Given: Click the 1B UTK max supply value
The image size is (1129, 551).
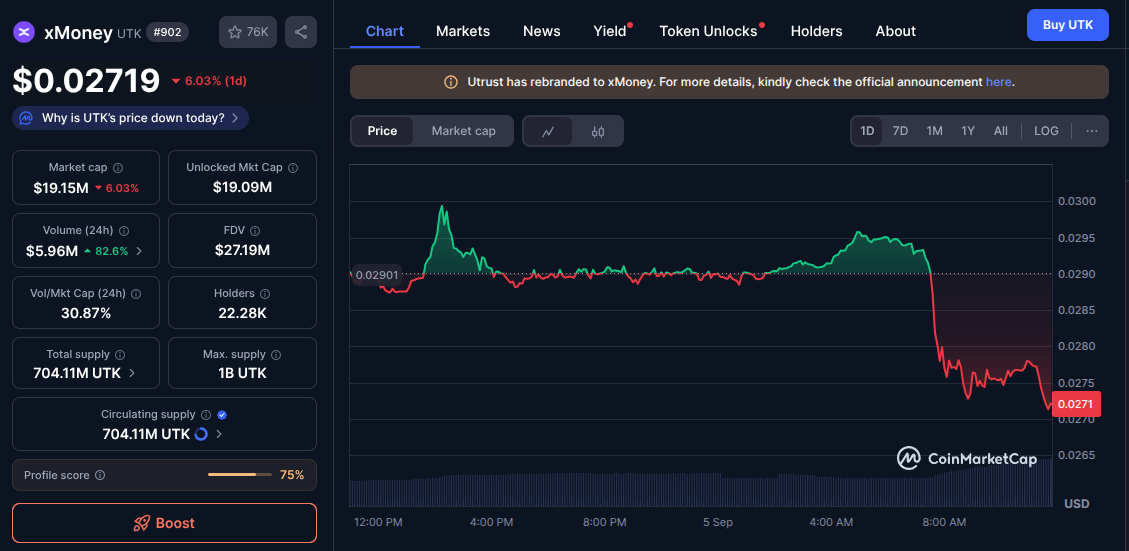Looking at the screenshot, I should pyautogui.click(x=243, y=373).
